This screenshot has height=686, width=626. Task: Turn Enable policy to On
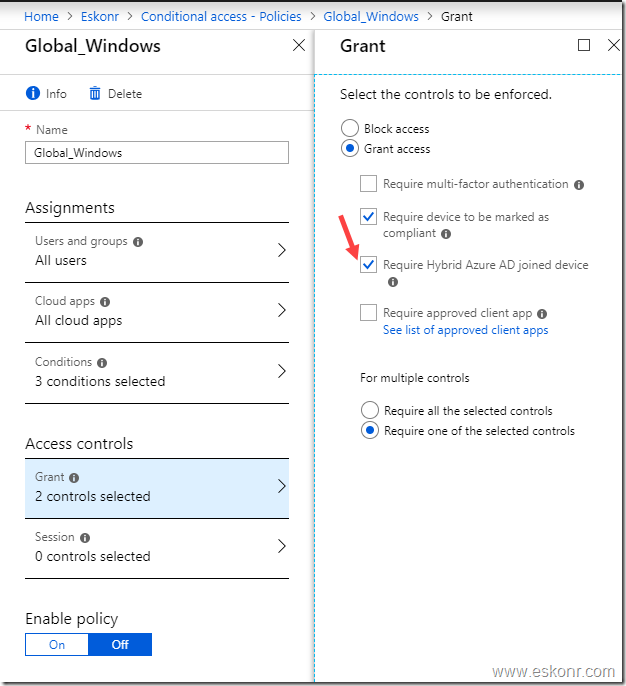tap(57, 644)
